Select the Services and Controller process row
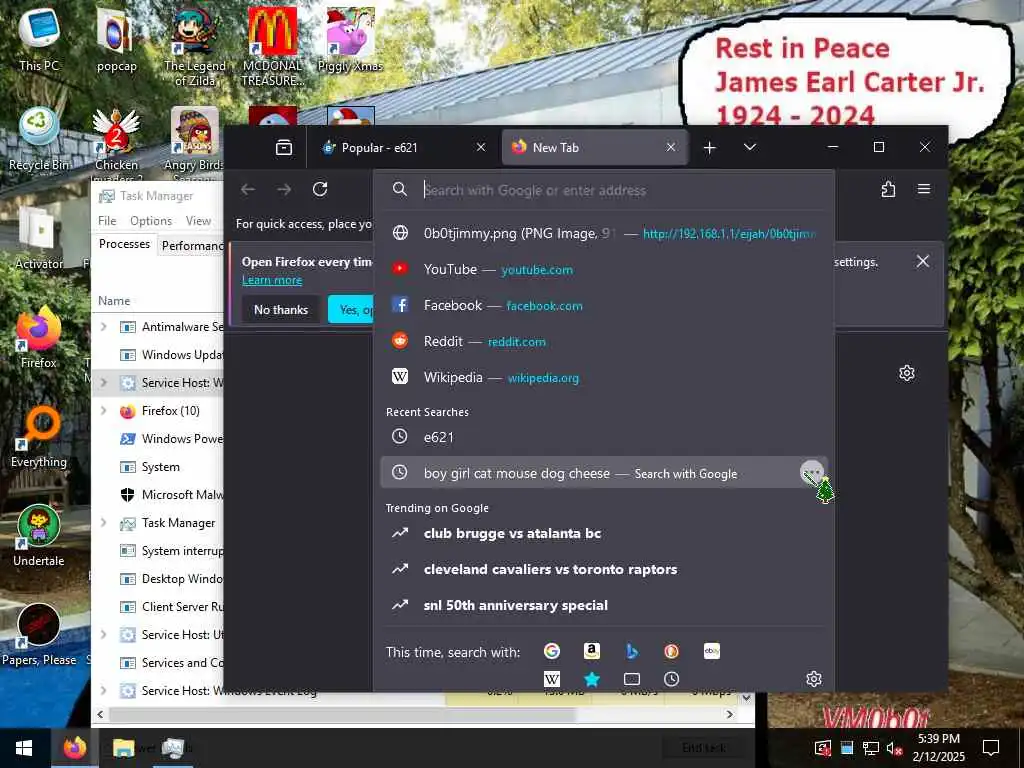Screen dimensions: 1024x768 158,662
